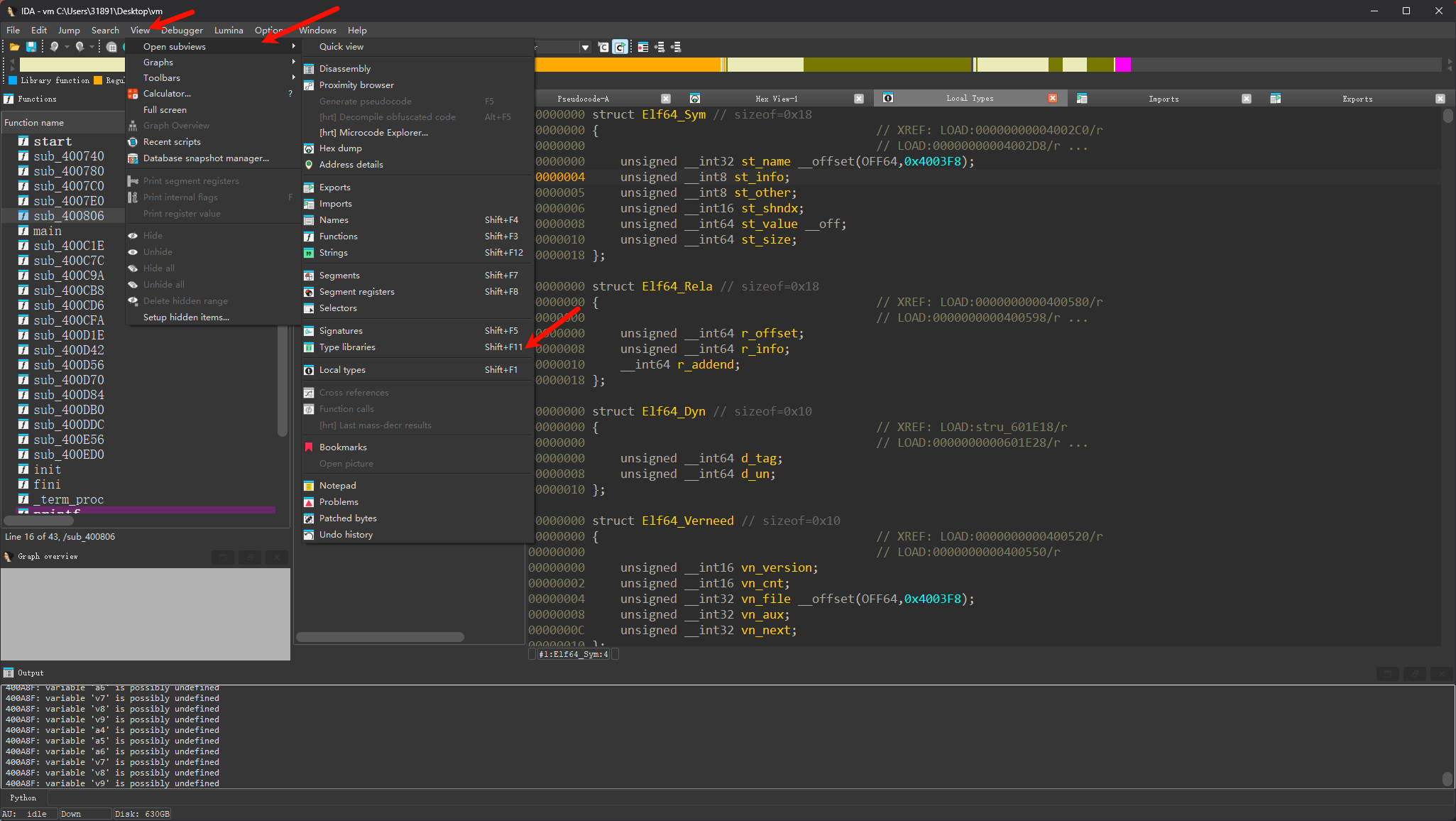
Task: Click the save database disk icon
Action: pyautogui.click(x=31, y=47)
